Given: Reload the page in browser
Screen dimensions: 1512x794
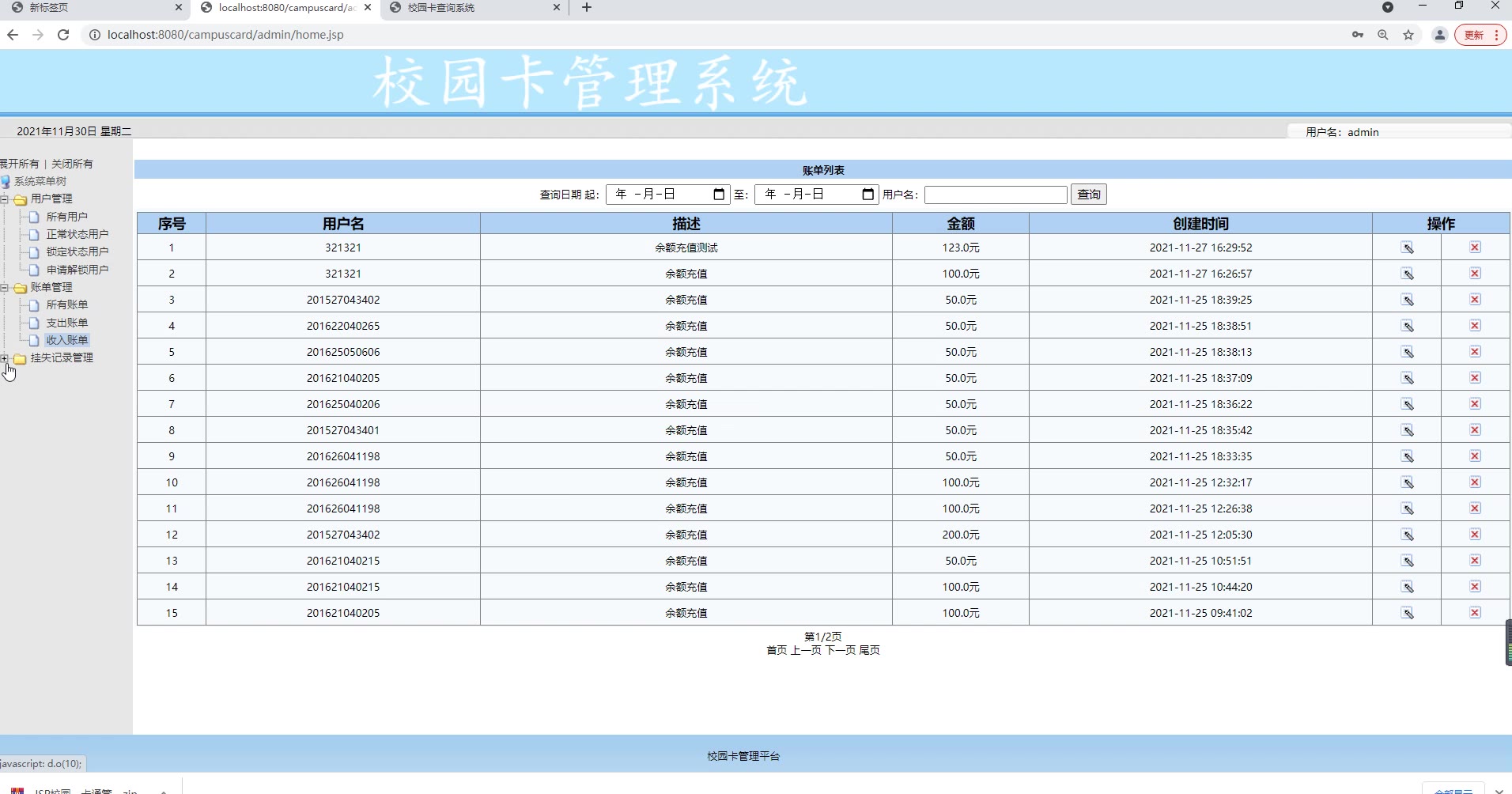Looking at the screenshot, I should click(63, 35).
